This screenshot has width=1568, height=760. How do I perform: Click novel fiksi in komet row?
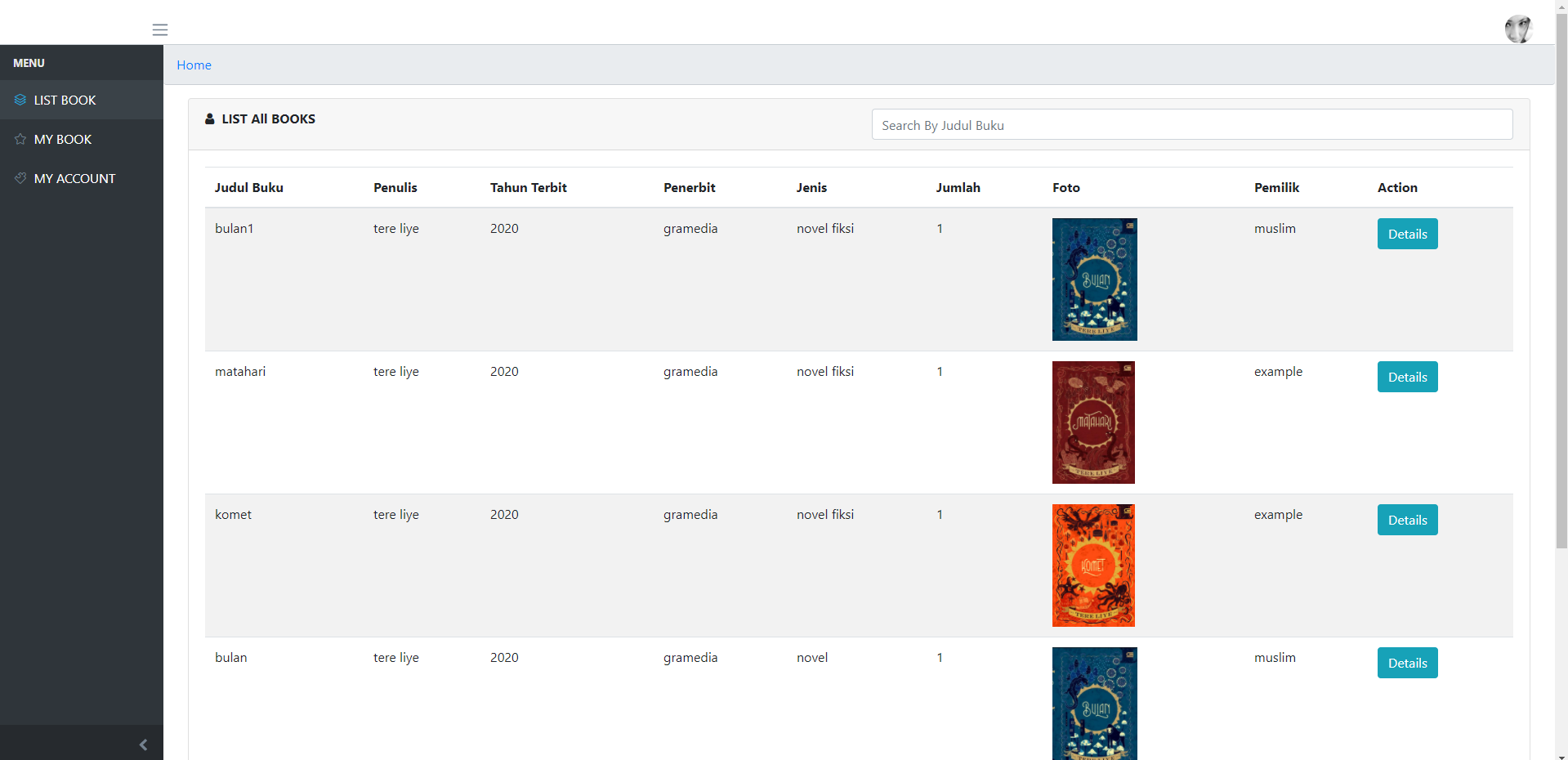coord(825,514)
